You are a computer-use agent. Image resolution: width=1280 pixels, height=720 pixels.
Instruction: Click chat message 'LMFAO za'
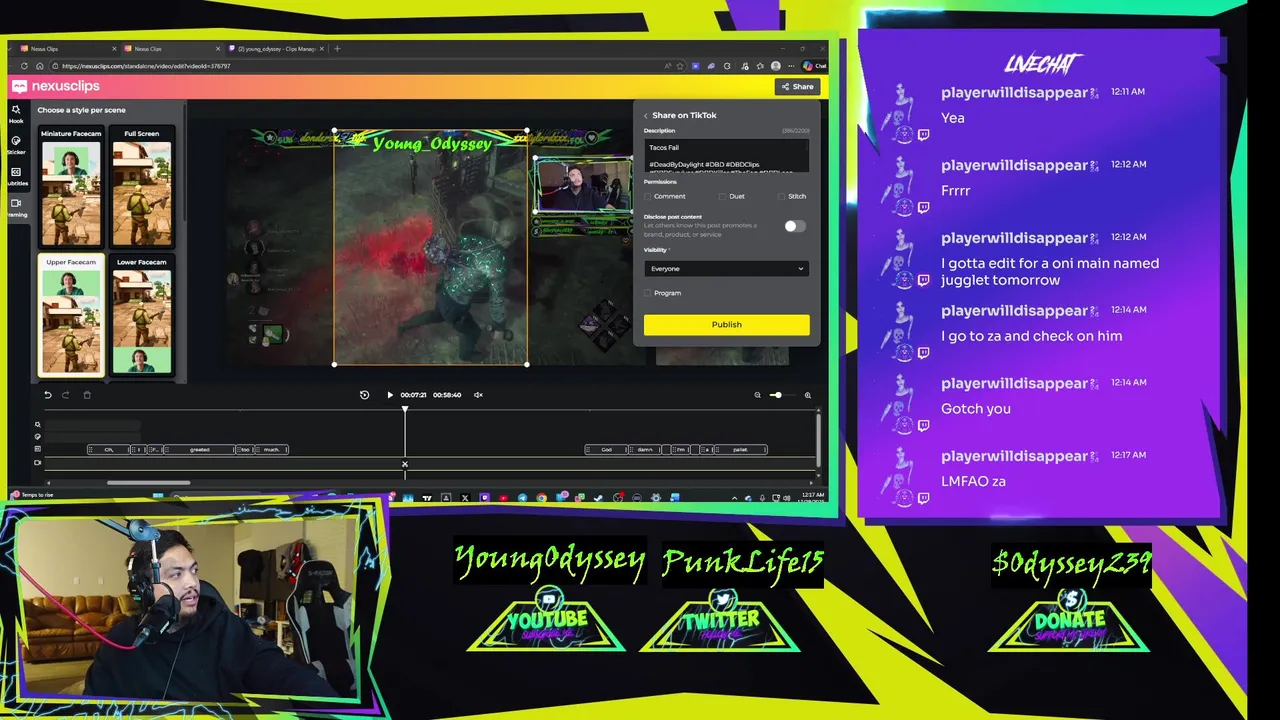pos(973,481)
